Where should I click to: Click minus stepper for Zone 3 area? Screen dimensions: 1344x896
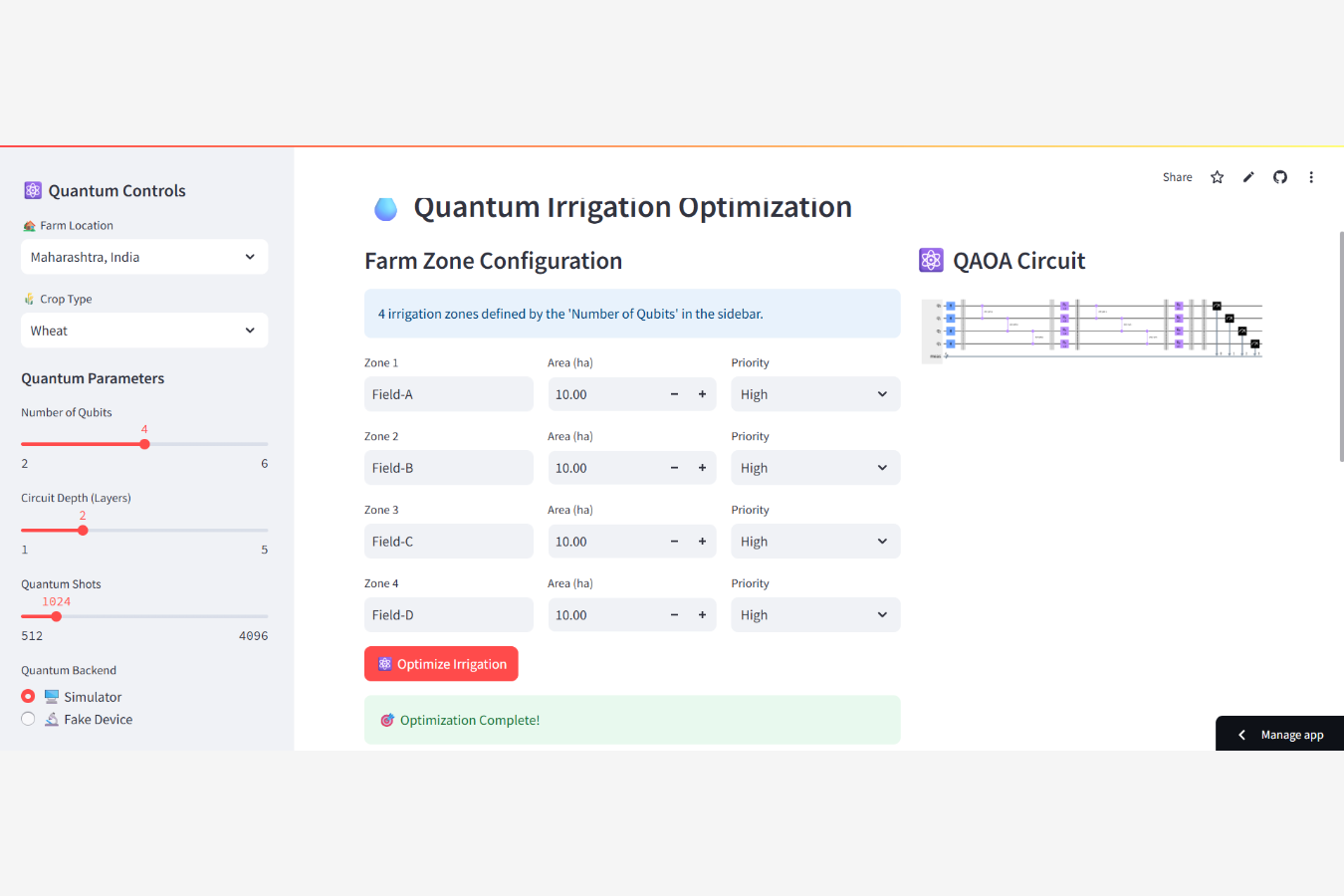pos(674,542)
